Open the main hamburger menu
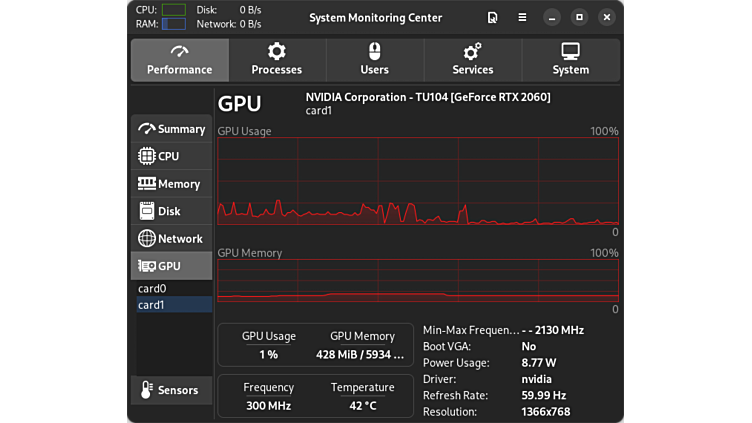Viewport: 752px width, 423px height. pyautogui.click(x=522, y=18)
